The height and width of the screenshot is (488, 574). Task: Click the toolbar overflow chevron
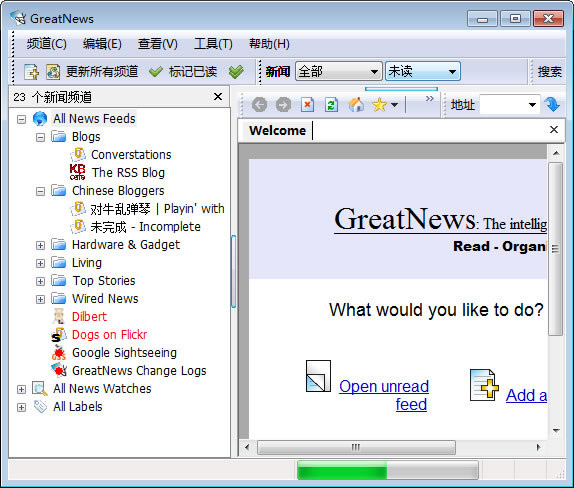tap(429, 98)
